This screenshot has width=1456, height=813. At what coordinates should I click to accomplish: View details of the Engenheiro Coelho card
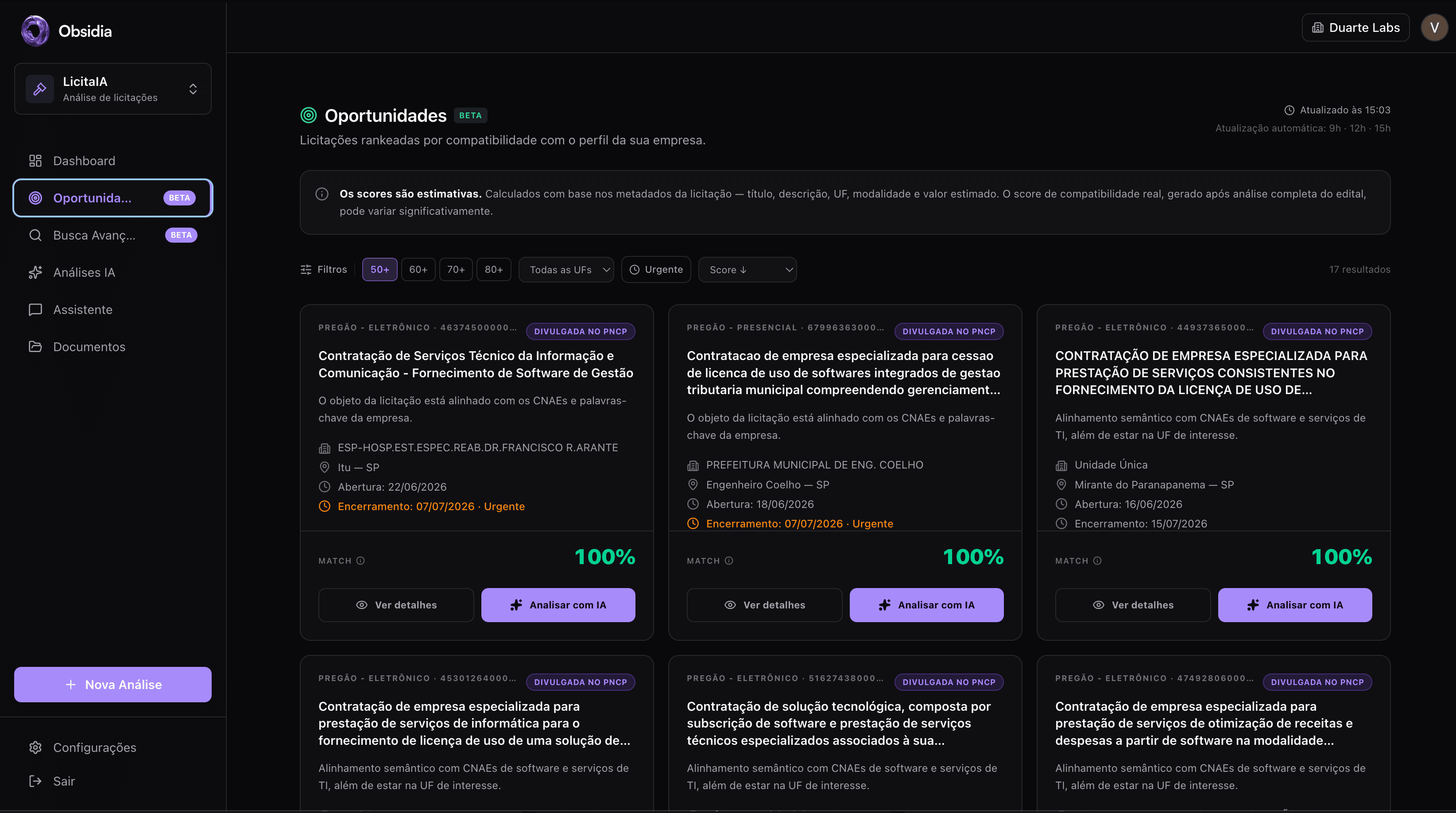tap(765, 605)
